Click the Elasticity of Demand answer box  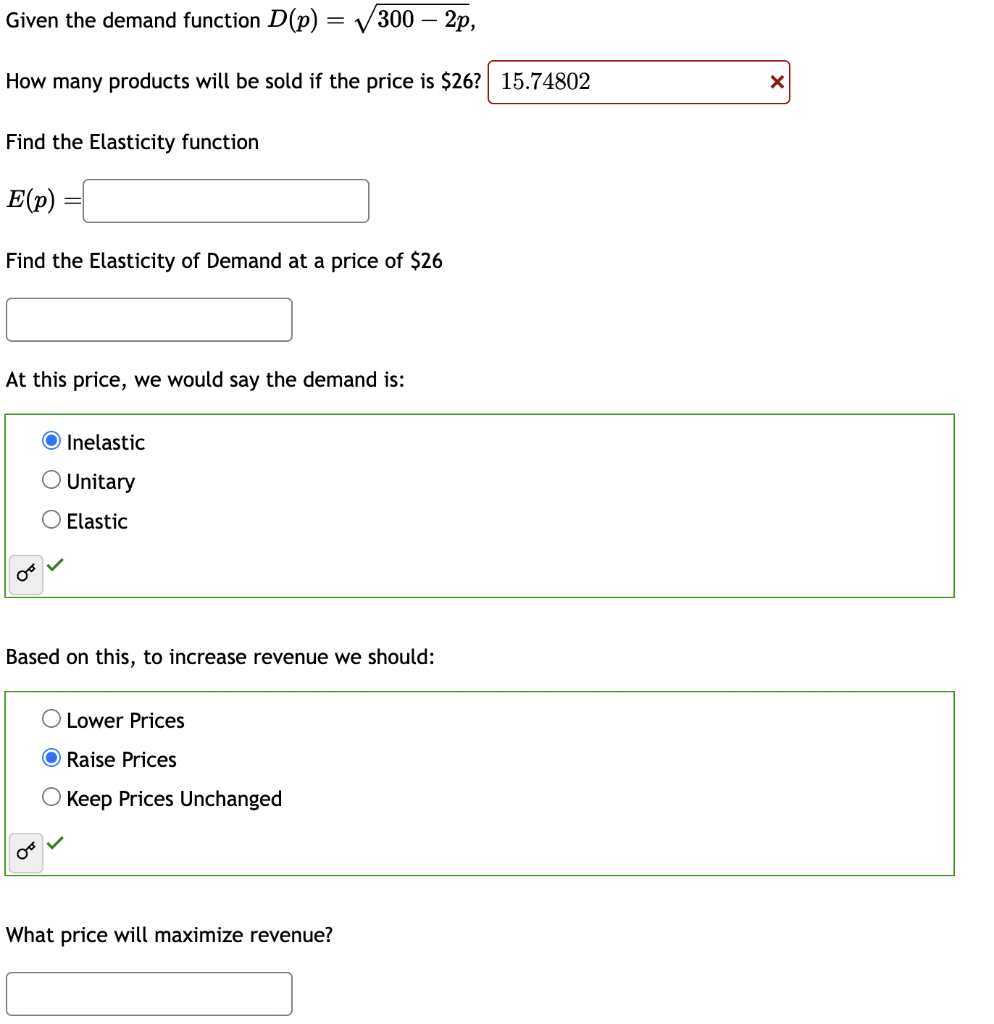tap(148, 319)
